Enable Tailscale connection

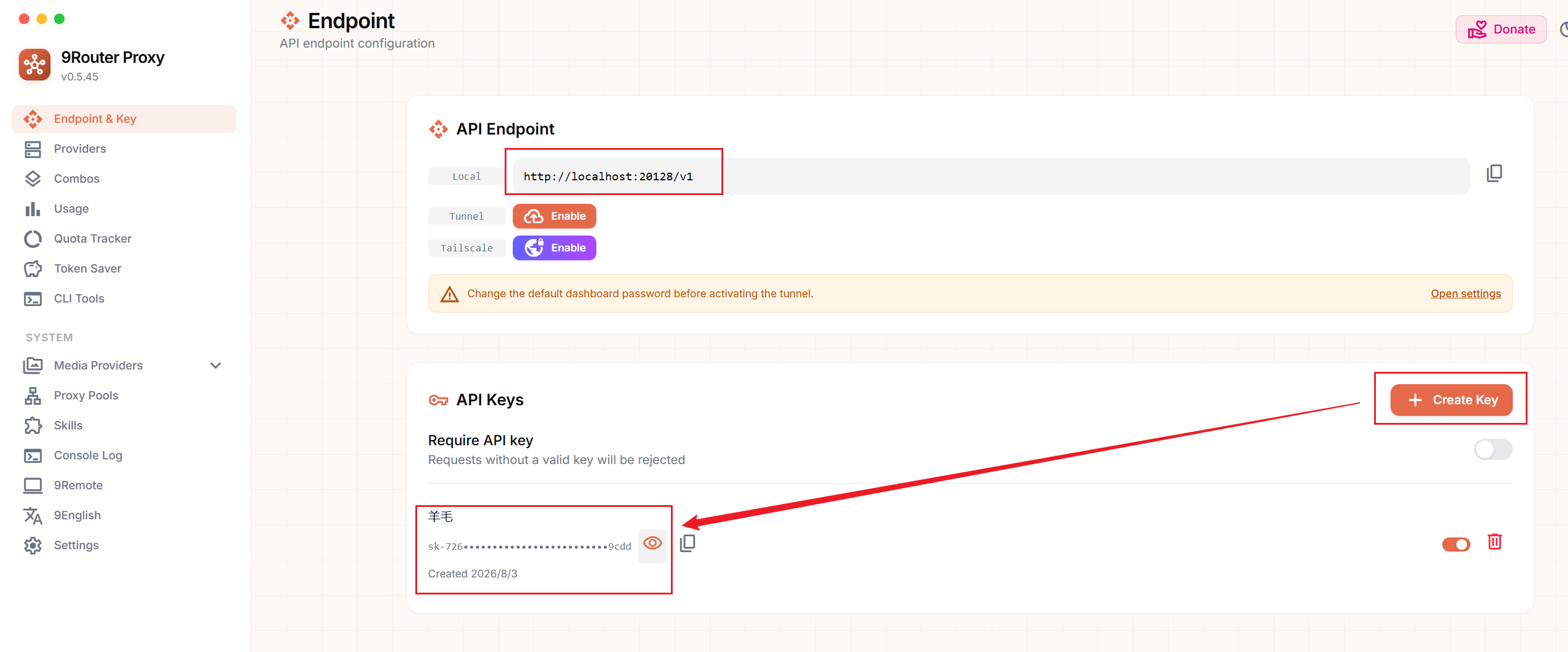[x=554, y=248]
